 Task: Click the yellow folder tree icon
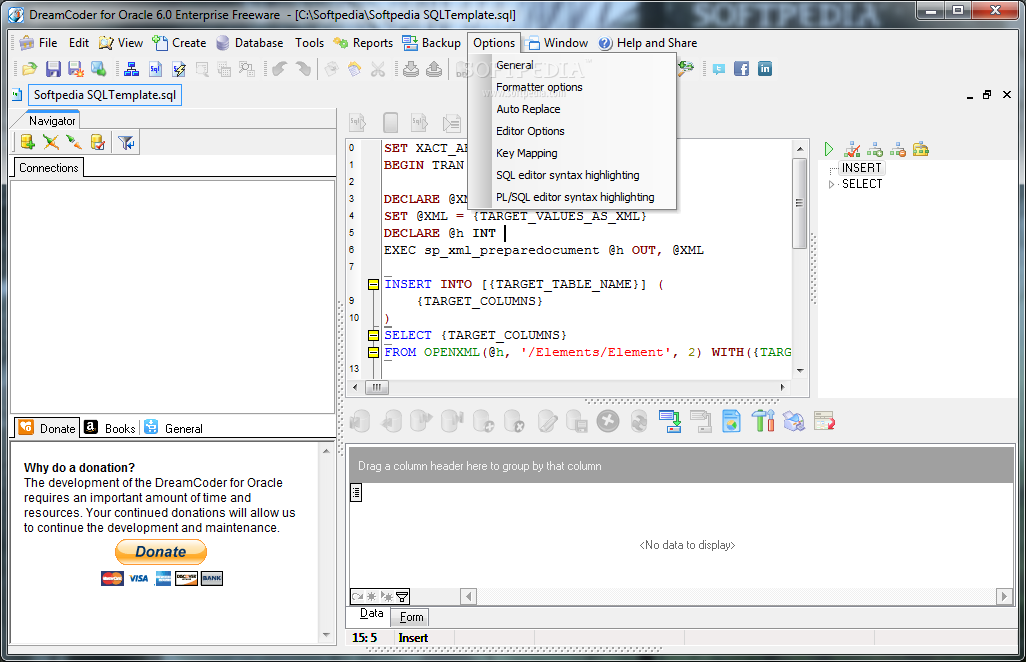pos(921,150)
